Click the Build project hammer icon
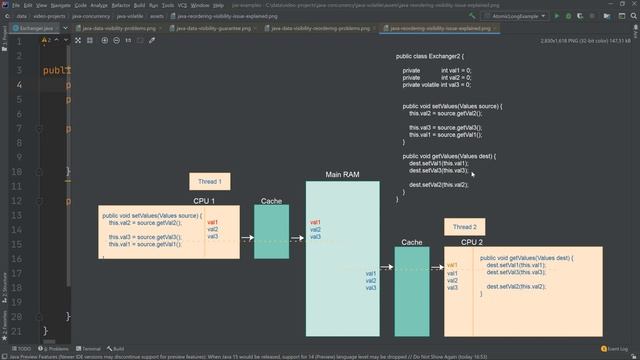Image resolution: width=640 pixels, height=360 pixels. tap(472, 16)
